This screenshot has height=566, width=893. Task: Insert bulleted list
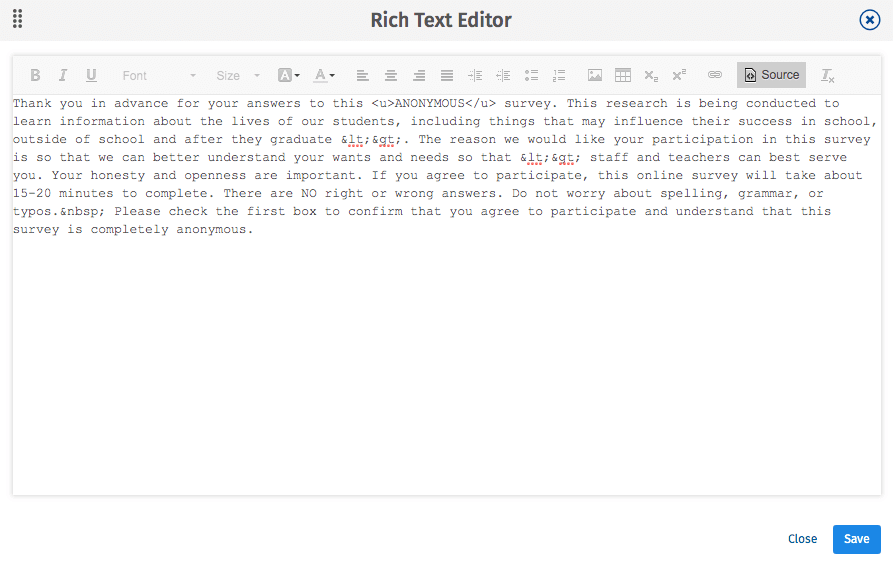[x=531, y=75]
